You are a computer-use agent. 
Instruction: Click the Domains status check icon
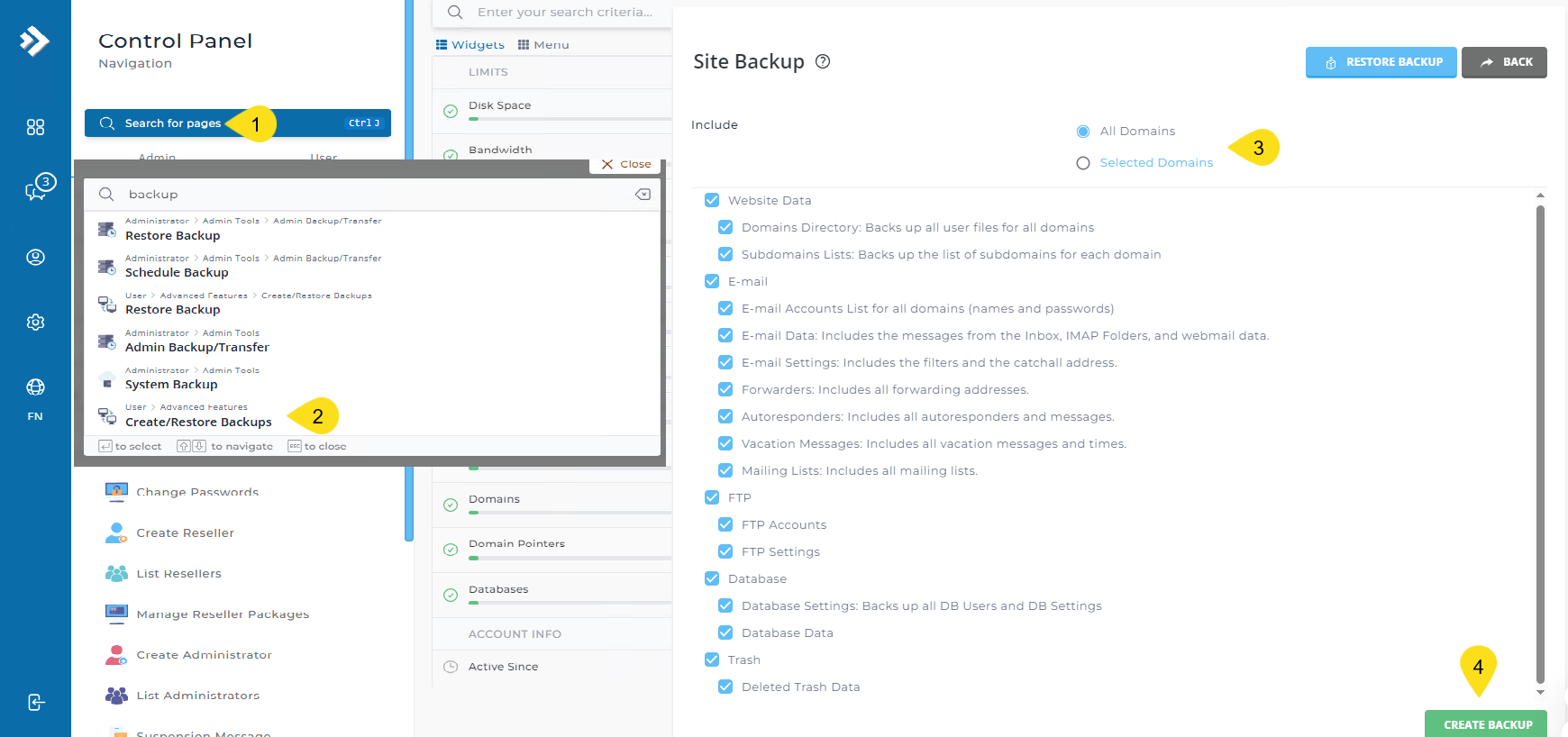tap(451, 505)
